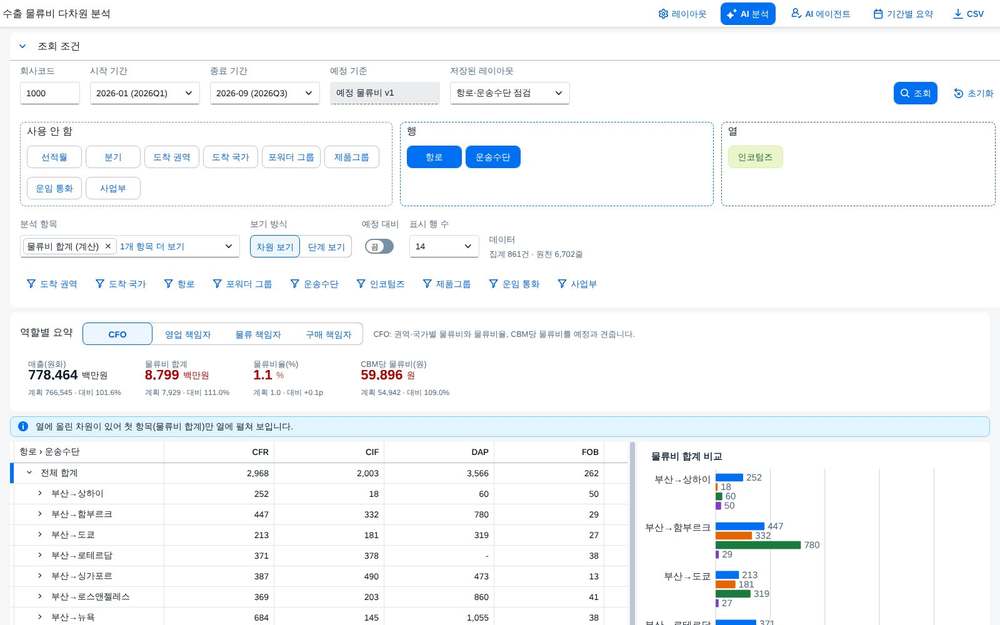The image size is (1000, 625).
Task: Open the 항로 filter
Action: (179, 284)
